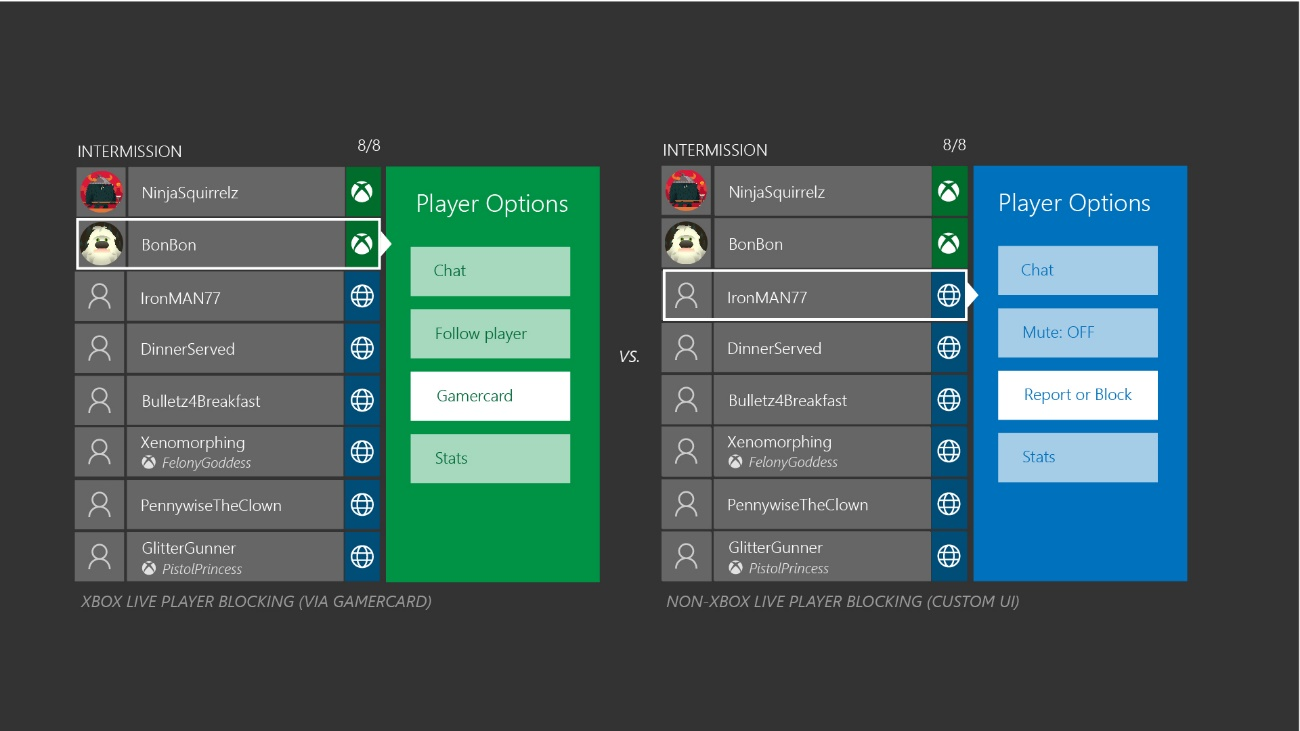Viewport: 1300px width, 731px height.
Task: Click Xbox logo beside BonBon in right list
Action: point(949,243)
